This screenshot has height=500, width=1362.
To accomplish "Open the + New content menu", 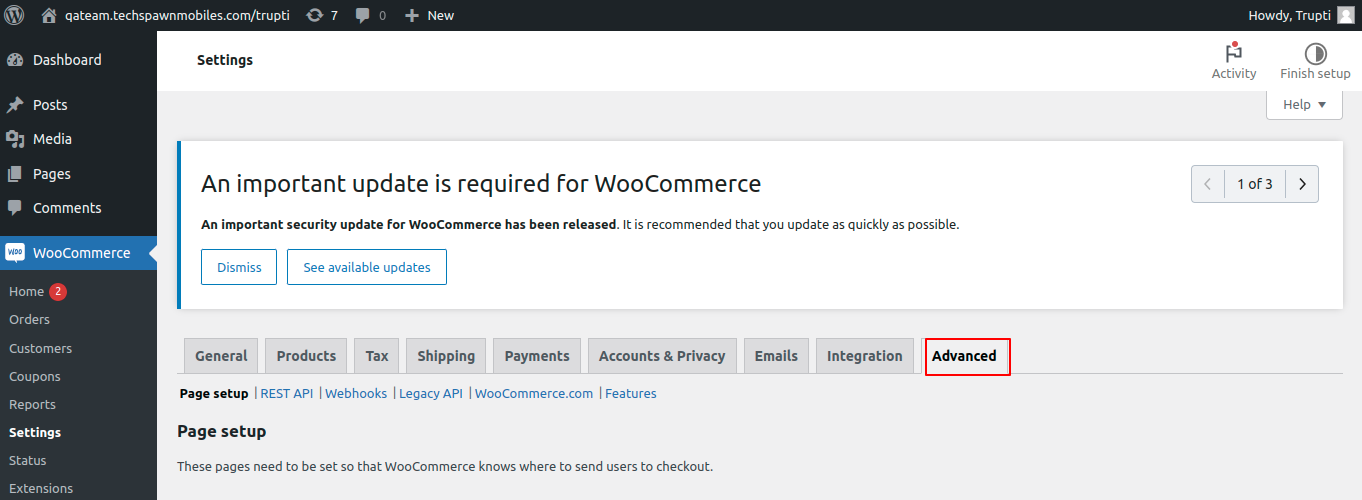I will coord(429,15).
